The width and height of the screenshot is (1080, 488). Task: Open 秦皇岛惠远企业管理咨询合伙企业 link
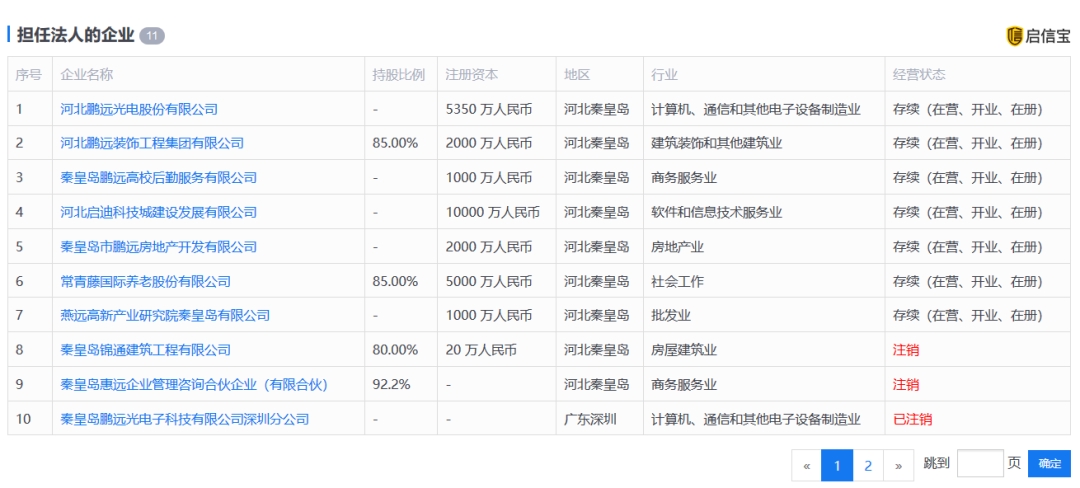pyautogui.click(x=194, y=384)
